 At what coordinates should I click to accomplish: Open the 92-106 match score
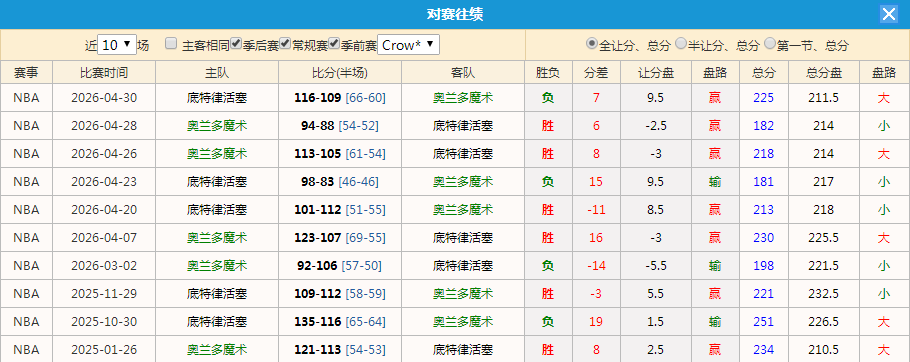[x=317, y=266]
